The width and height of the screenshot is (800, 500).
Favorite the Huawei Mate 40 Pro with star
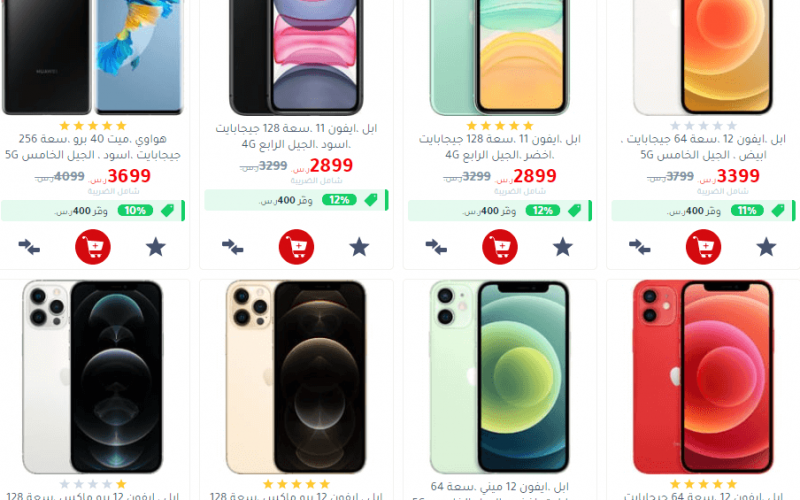click(156, 247)
